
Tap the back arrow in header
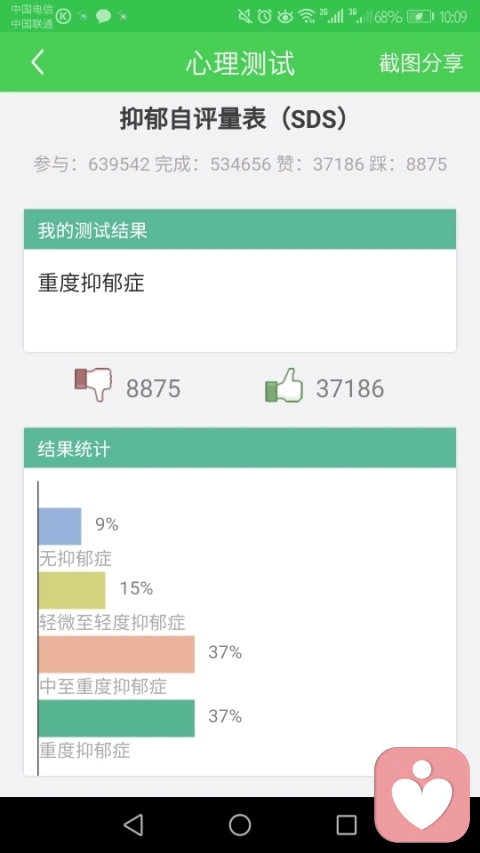[x=37, y=63]
